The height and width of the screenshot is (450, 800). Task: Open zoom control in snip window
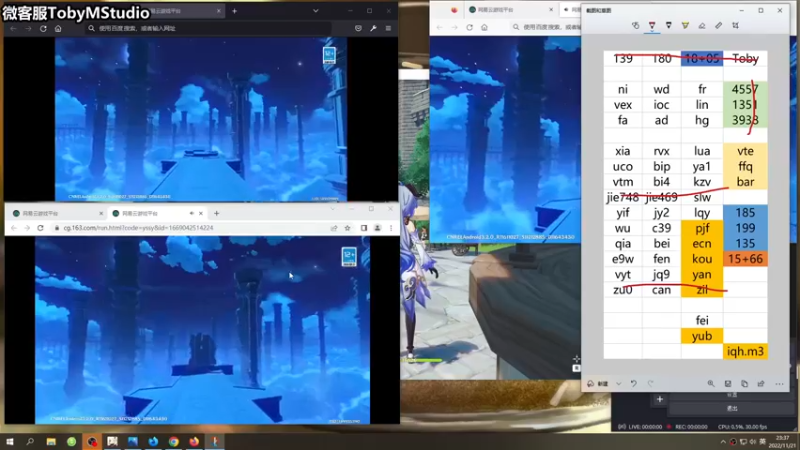[711, 384]
